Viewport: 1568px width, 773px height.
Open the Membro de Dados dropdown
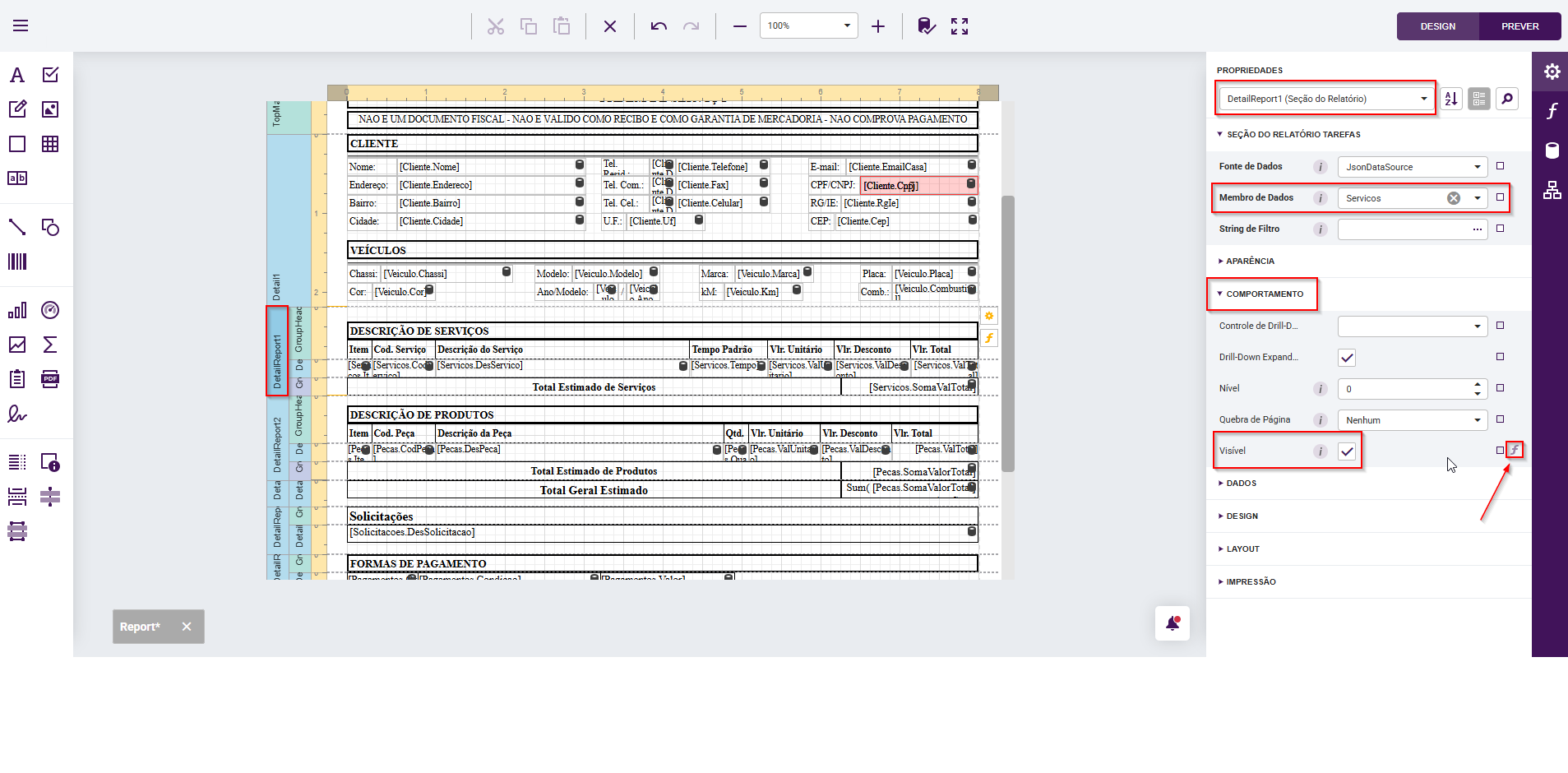pos(1478,198)
